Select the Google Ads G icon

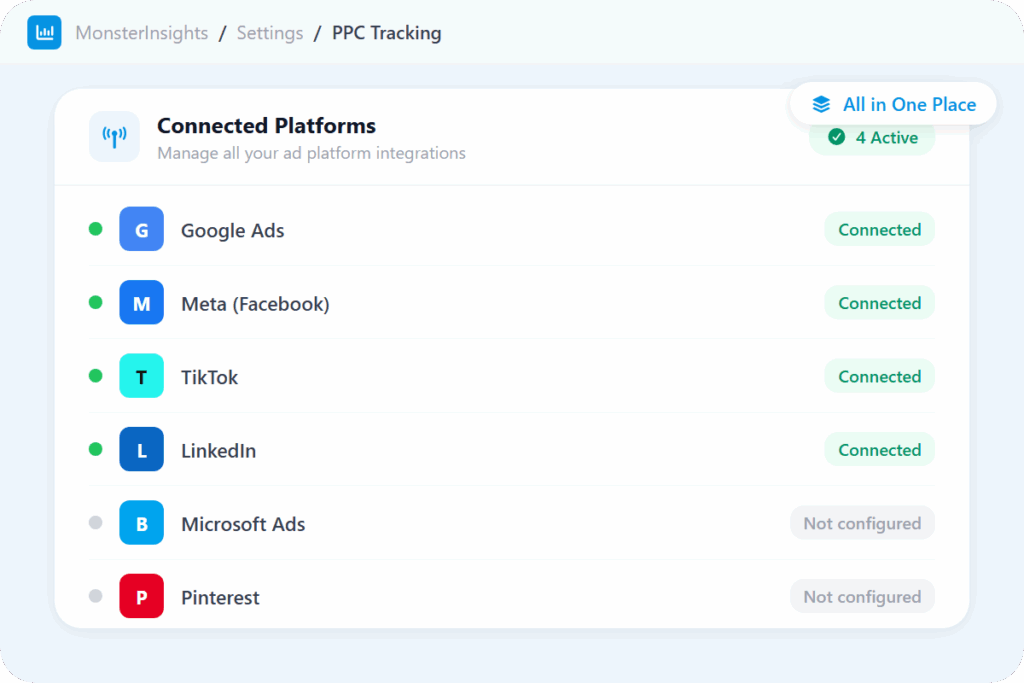[x=141, y=230]
